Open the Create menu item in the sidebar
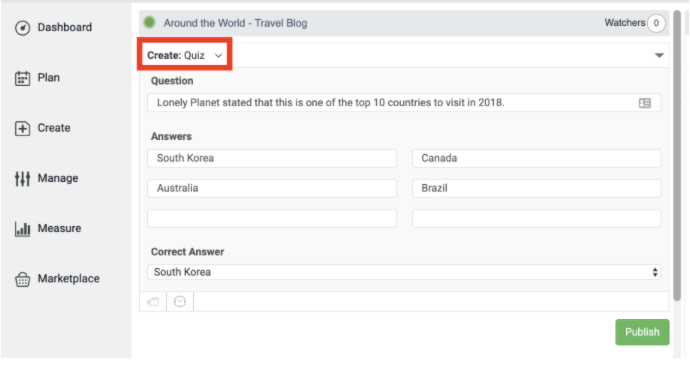Viewport: 690px width, 370px height. click(x=54, y=128)
